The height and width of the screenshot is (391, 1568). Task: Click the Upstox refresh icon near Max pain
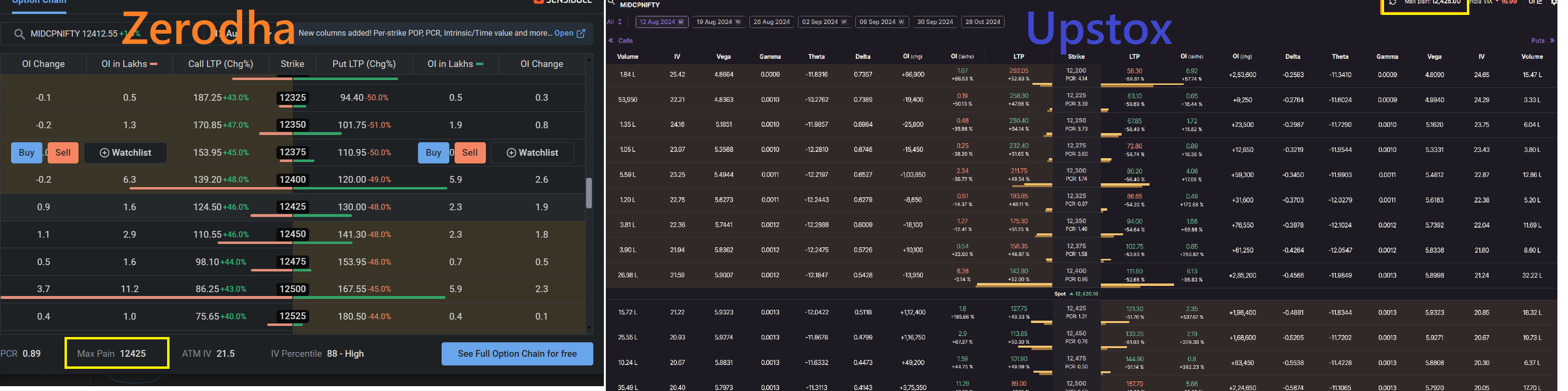[1393, 2]
